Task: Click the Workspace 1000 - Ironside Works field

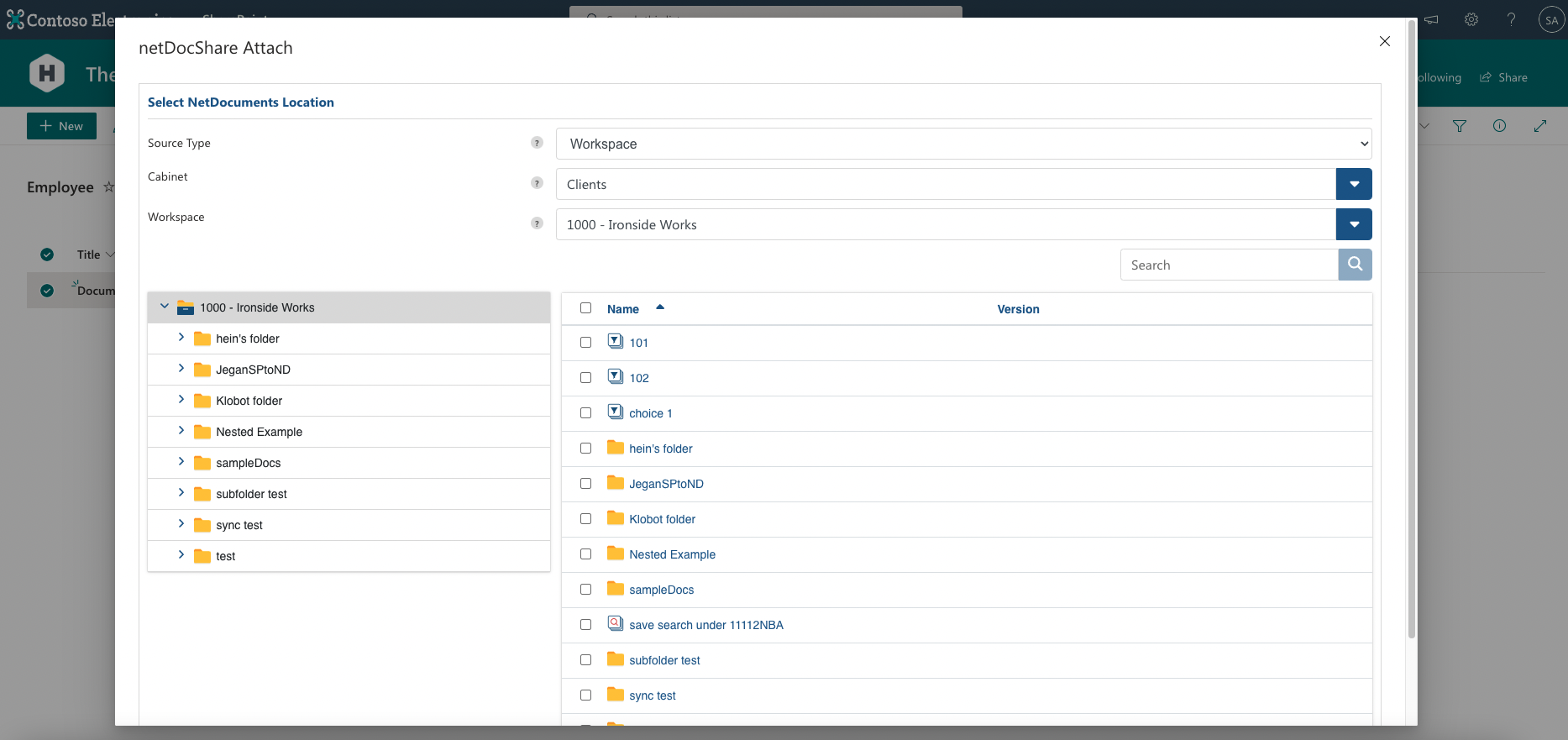Action: 946,224
